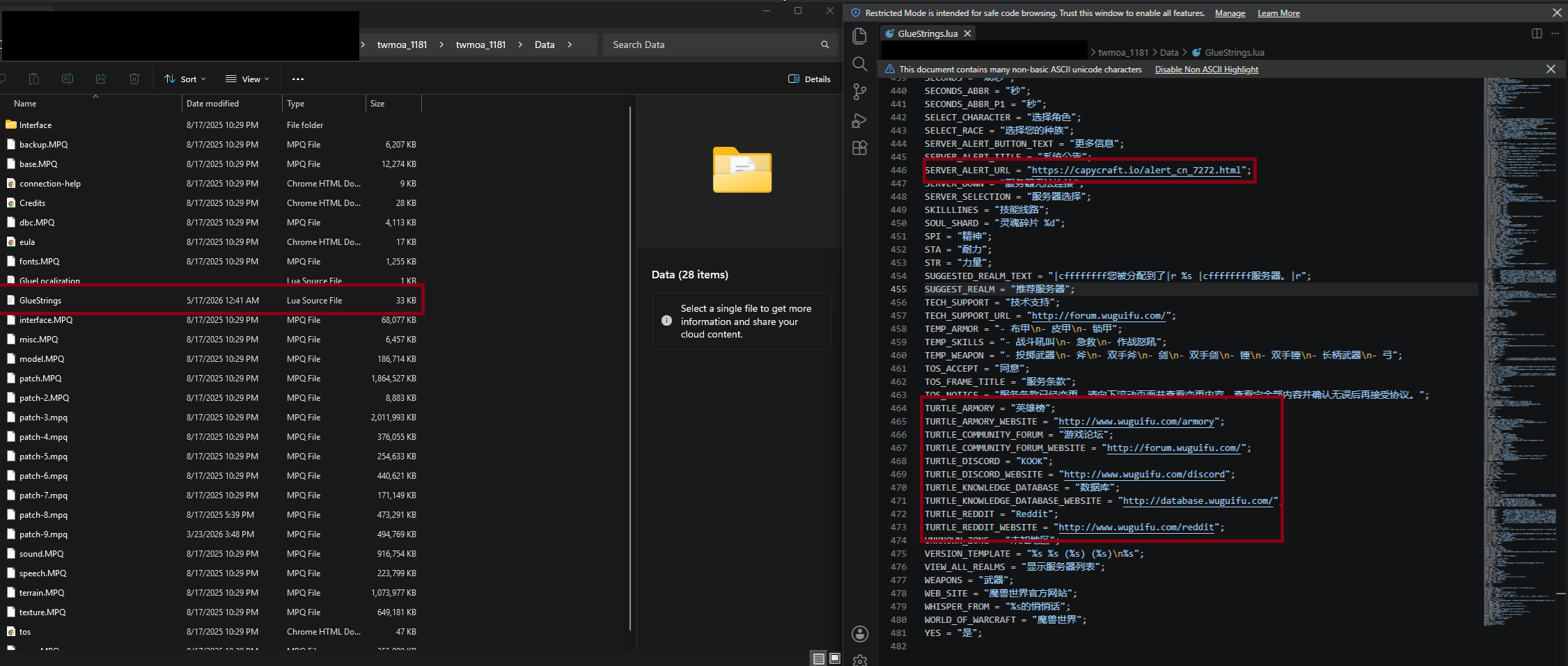Switch File Explorer to details list view icon

pos(819,658)
